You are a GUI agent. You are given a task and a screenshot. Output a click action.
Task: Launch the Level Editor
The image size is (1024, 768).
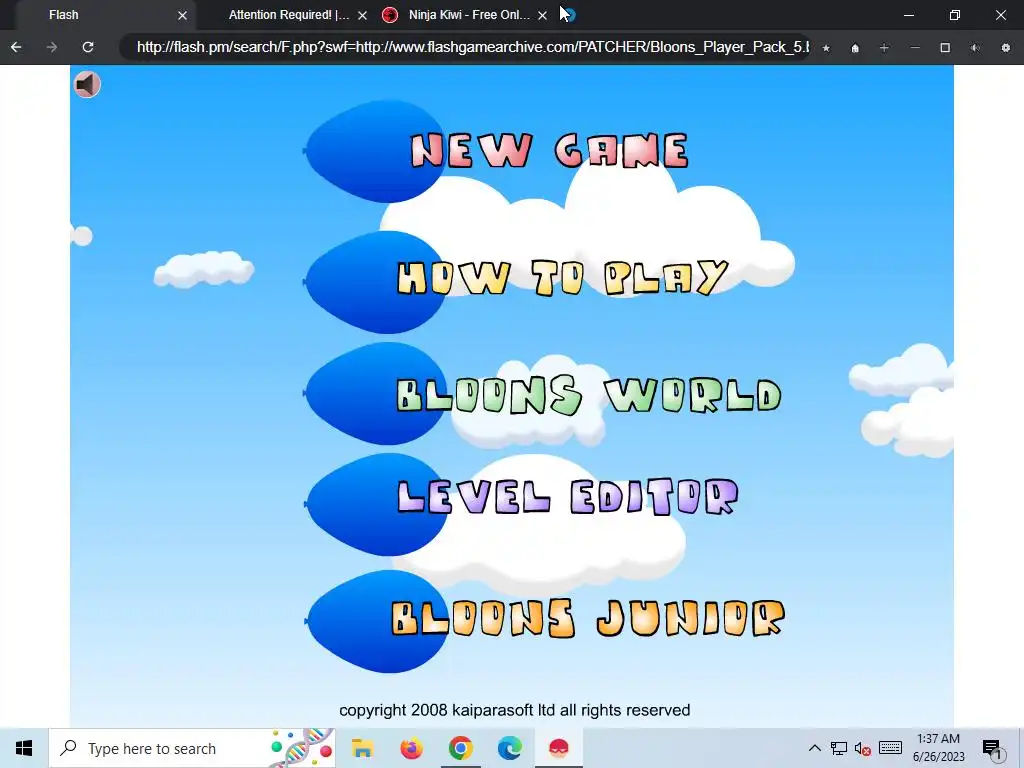tap(568, 496)
